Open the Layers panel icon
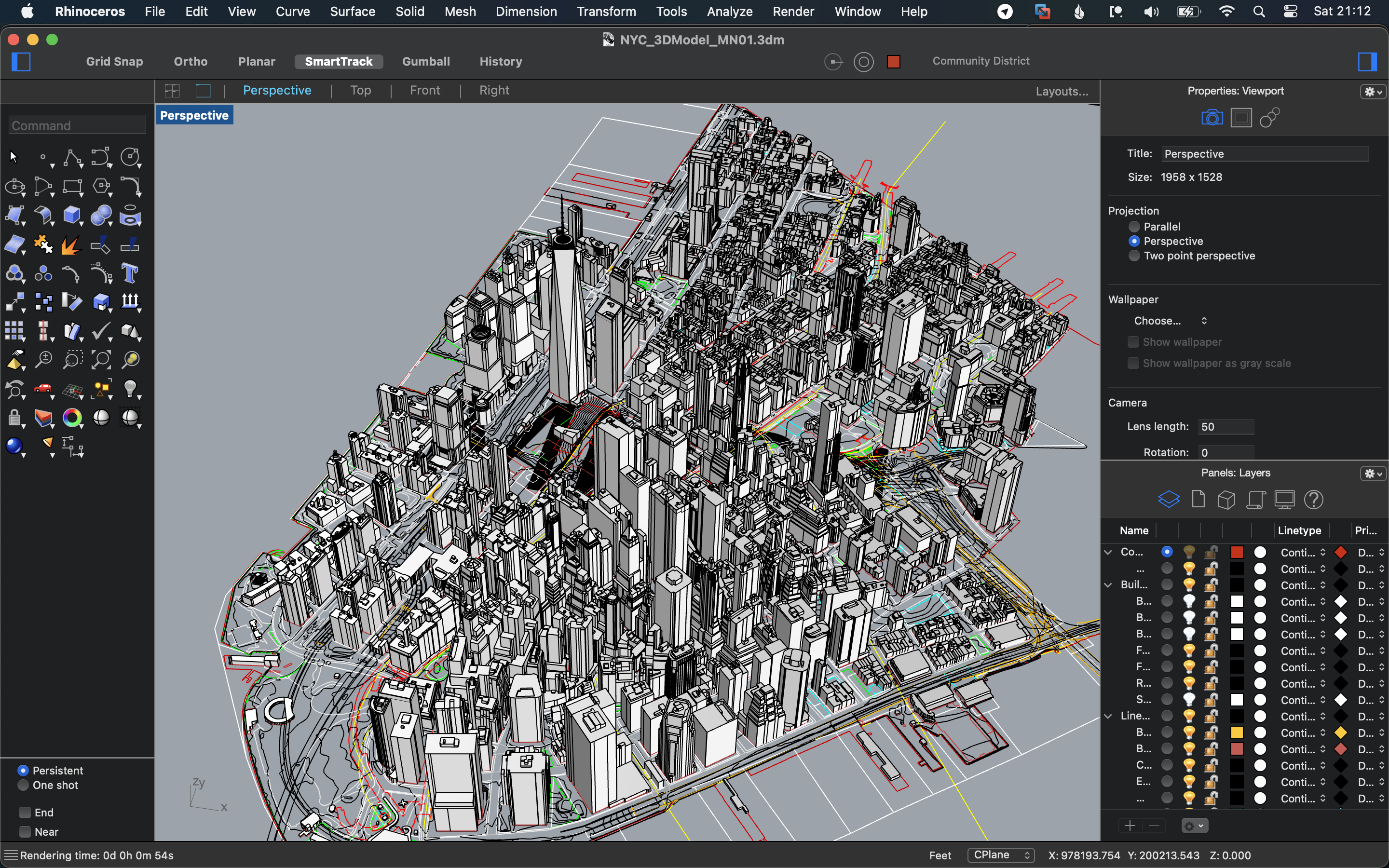 click(x=1169, y=500)
